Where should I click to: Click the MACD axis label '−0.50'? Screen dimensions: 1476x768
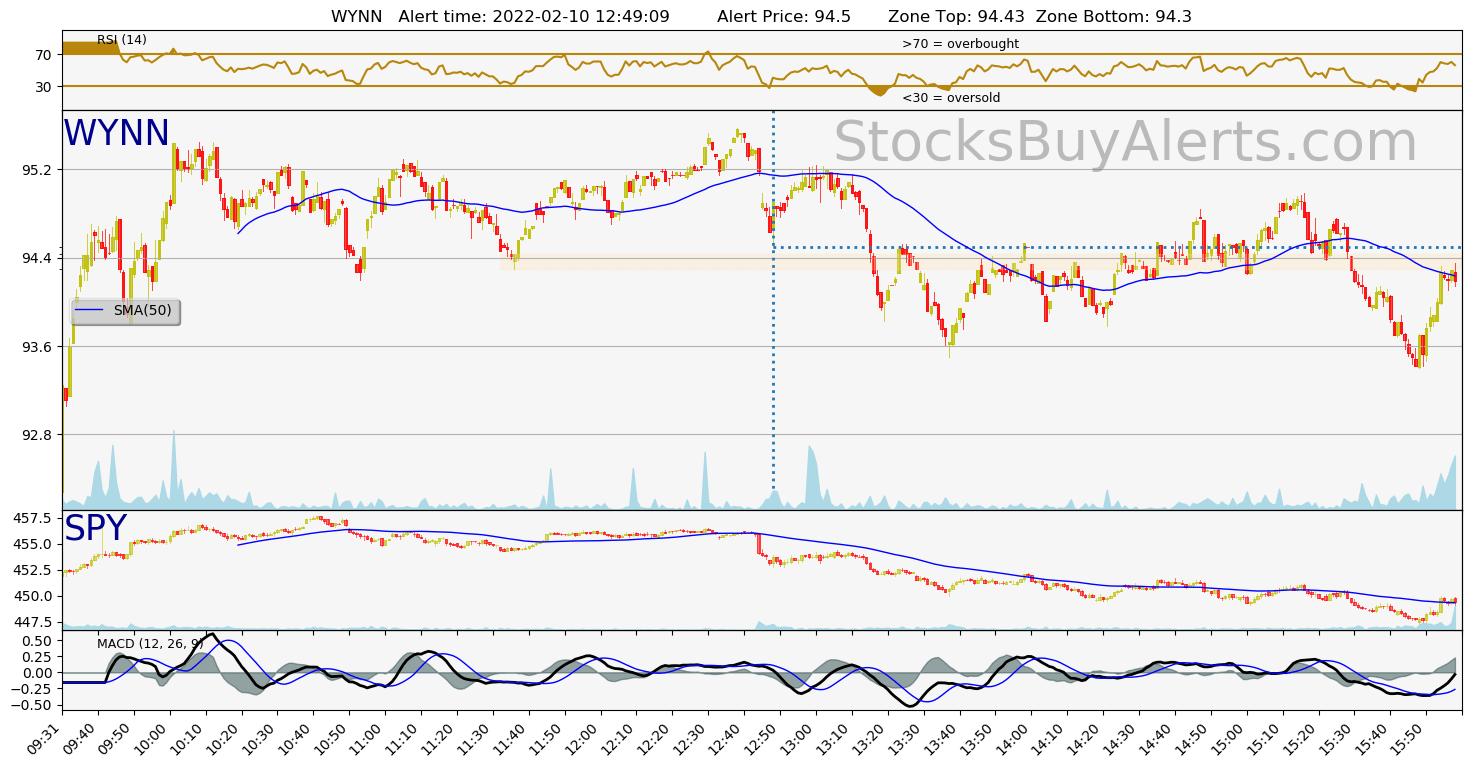[31, 705]
